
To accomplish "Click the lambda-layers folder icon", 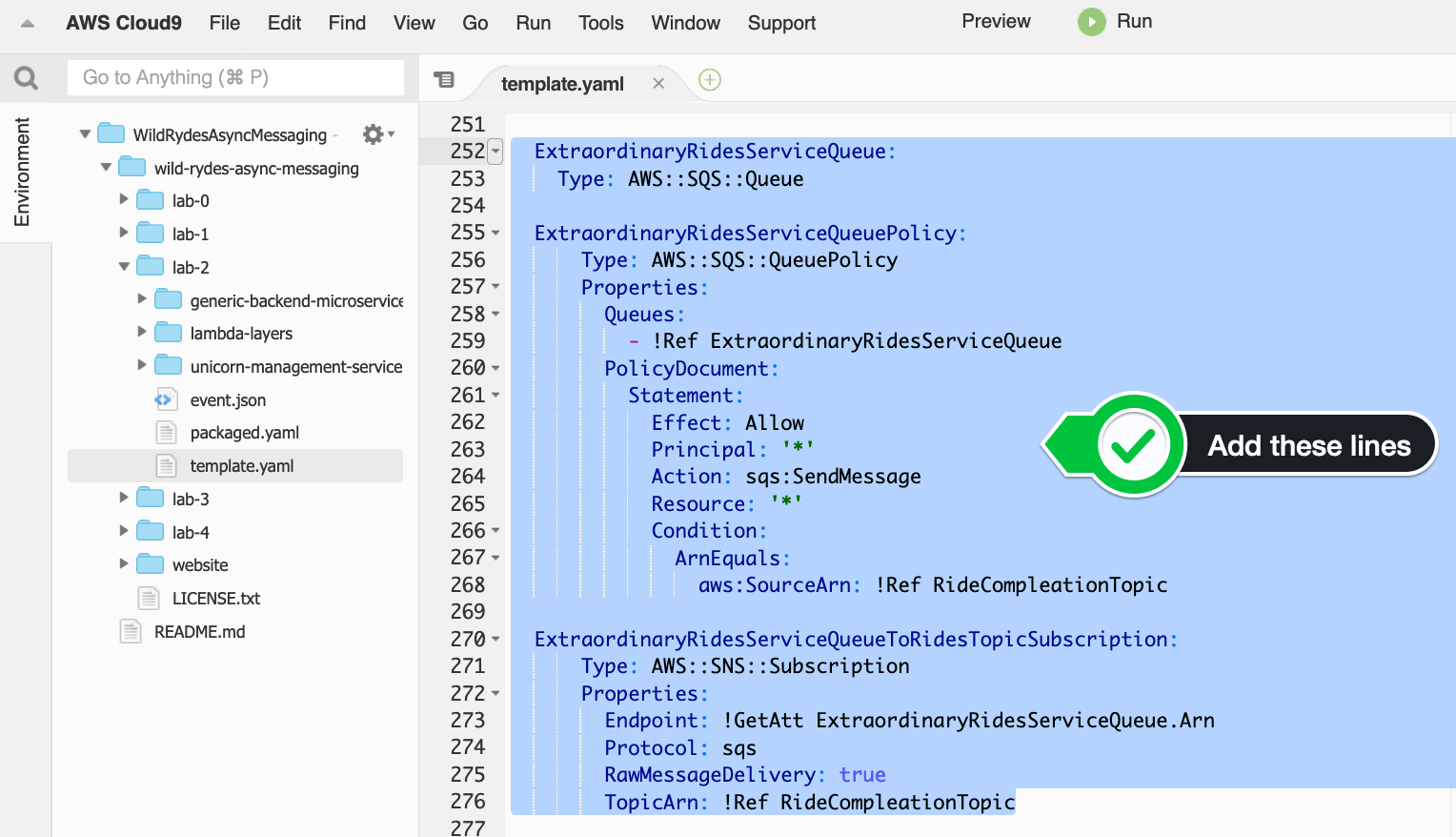I will (x=169, y=333).
